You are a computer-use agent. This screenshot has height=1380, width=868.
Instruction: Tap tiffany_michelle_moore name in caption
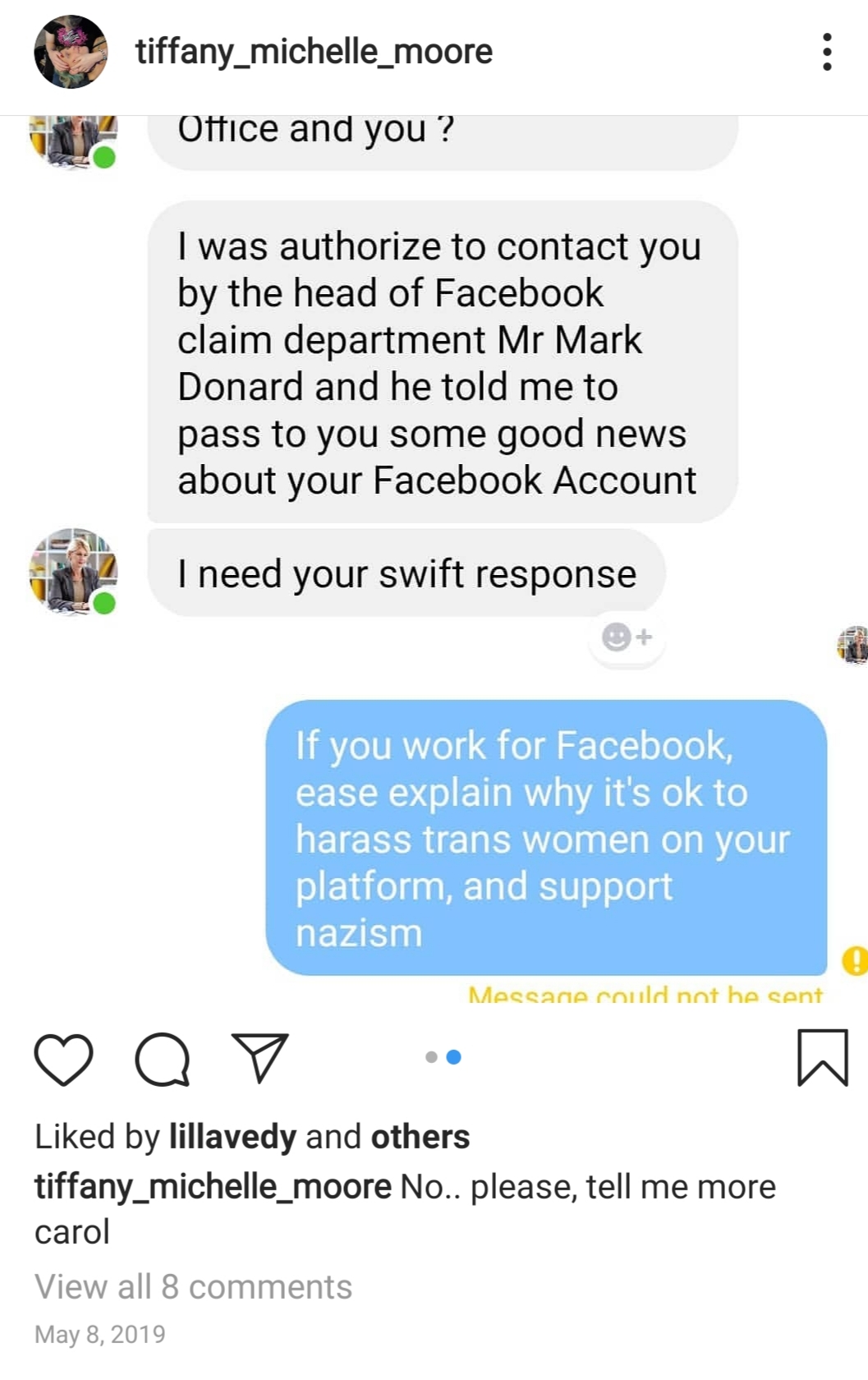click(213, 1188)
